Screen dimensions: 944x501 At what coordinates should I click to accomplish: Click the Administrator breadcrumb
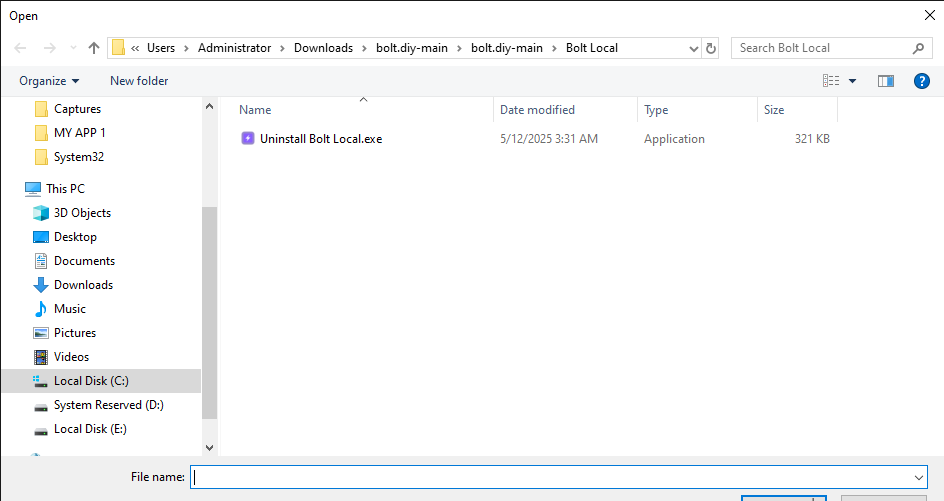click(x=234, y=48)
